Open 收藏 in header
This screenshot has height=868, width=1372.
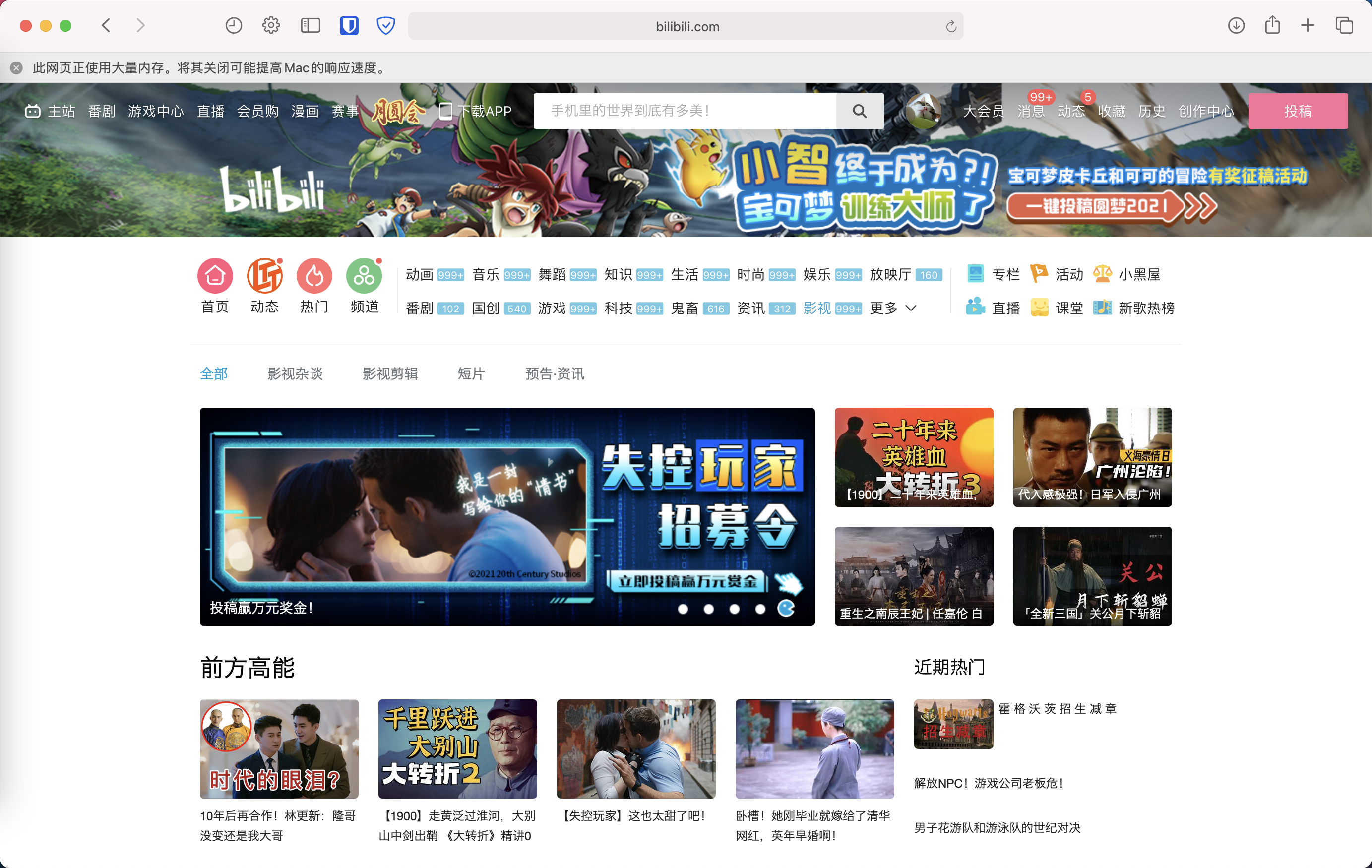coord(1112,111)
